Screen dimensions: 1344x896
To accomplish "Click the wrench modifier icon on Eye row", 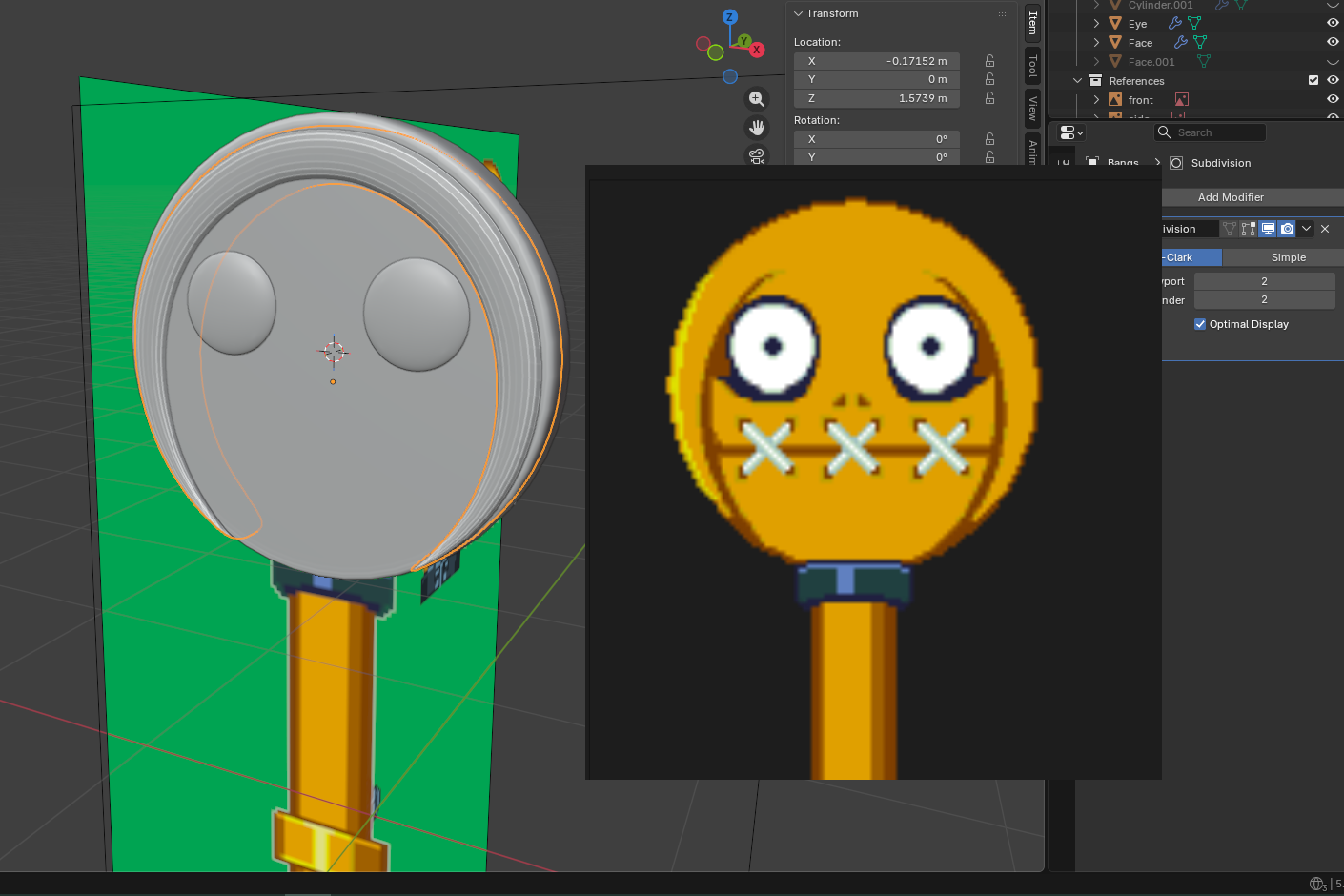I will pyautogui.click(x=1175, y=23).
